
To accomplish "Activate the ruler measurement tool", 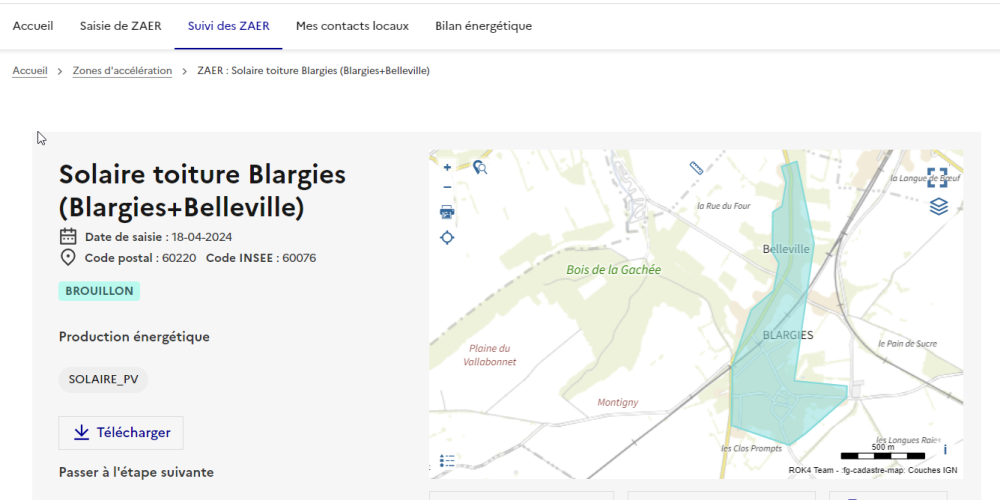I will (x=697, y=168).
